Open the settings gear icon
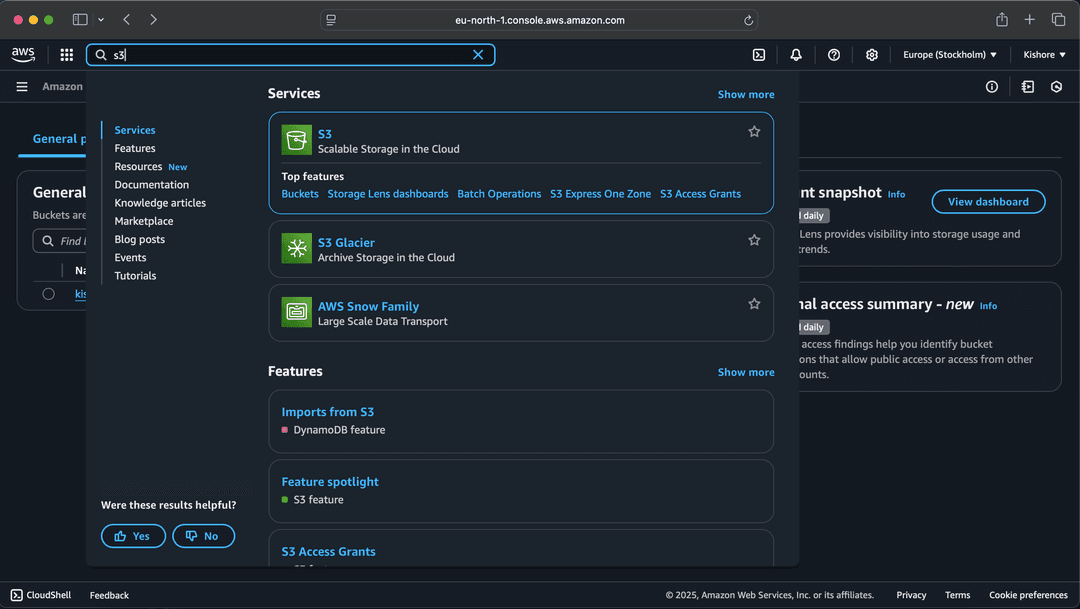Viewport: 1080px width, 609px height. [872, 55]
